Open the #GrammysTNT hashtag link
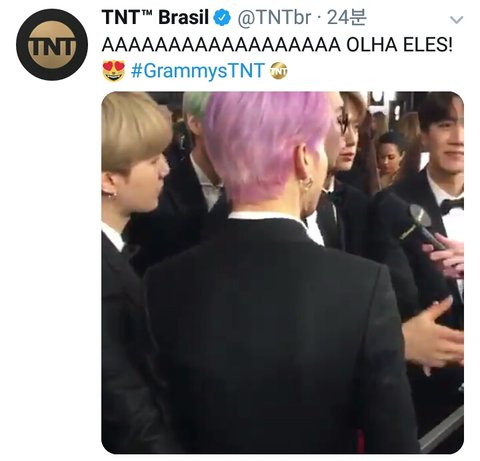Image resolution: width=480 pixels, height=461 pixels. pos(198,71)
